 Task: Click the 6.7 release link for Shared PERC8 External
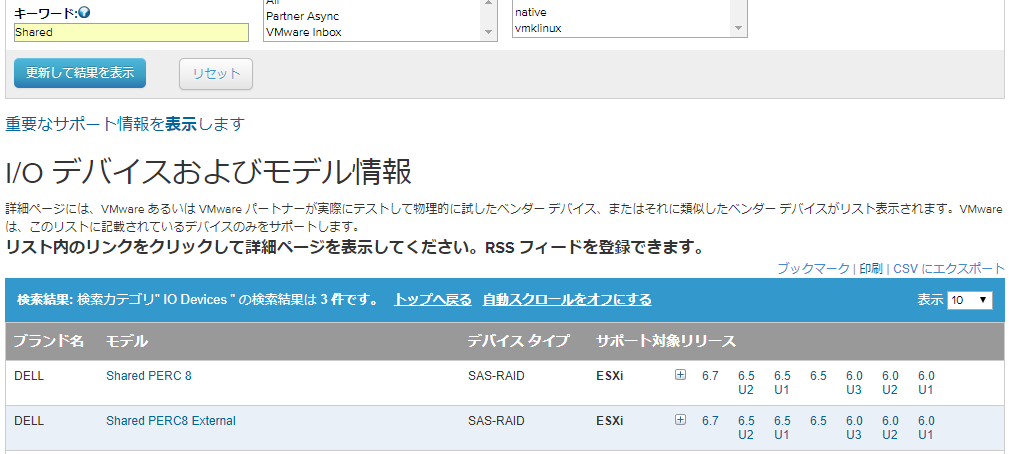click(x=710, y=421)
